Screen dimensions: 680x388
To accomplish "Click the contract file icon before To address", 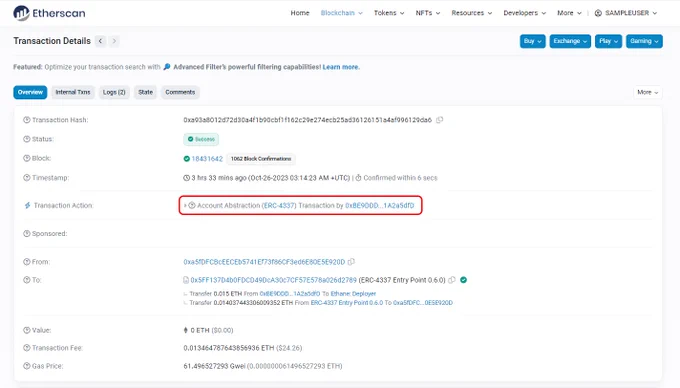I will point(186,280).
